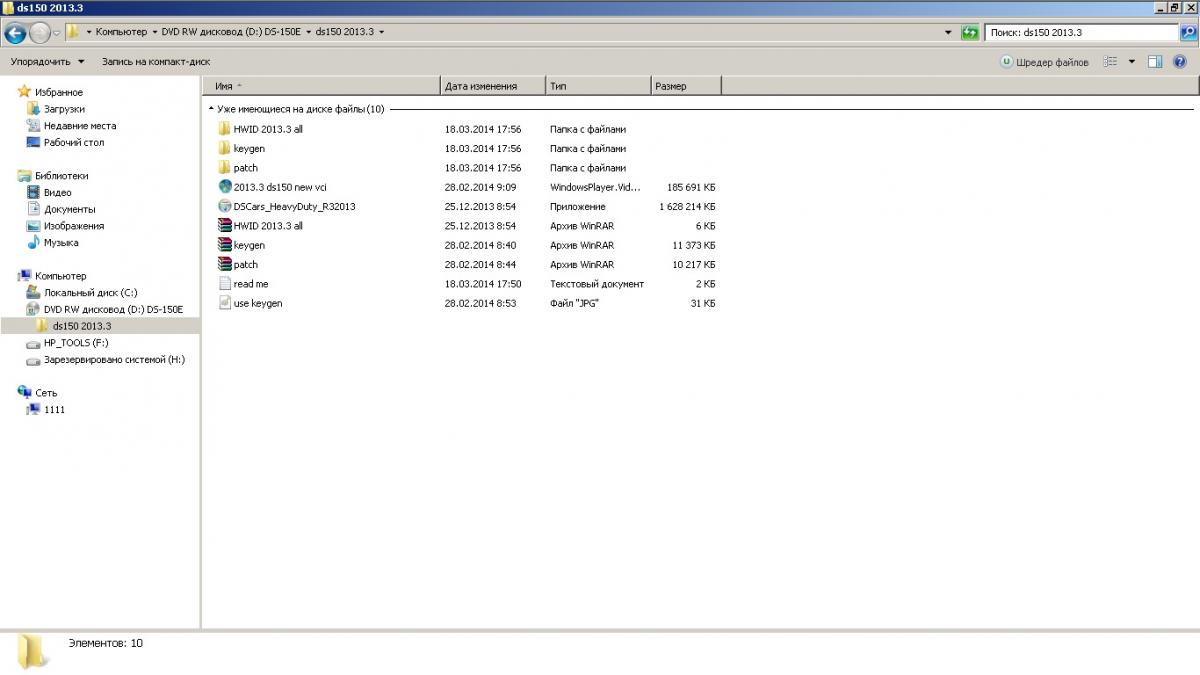Select the 2013.3 ds150 new vci video icon
1200x675 pixels.
pyautogui.click(x=224, y=187)
